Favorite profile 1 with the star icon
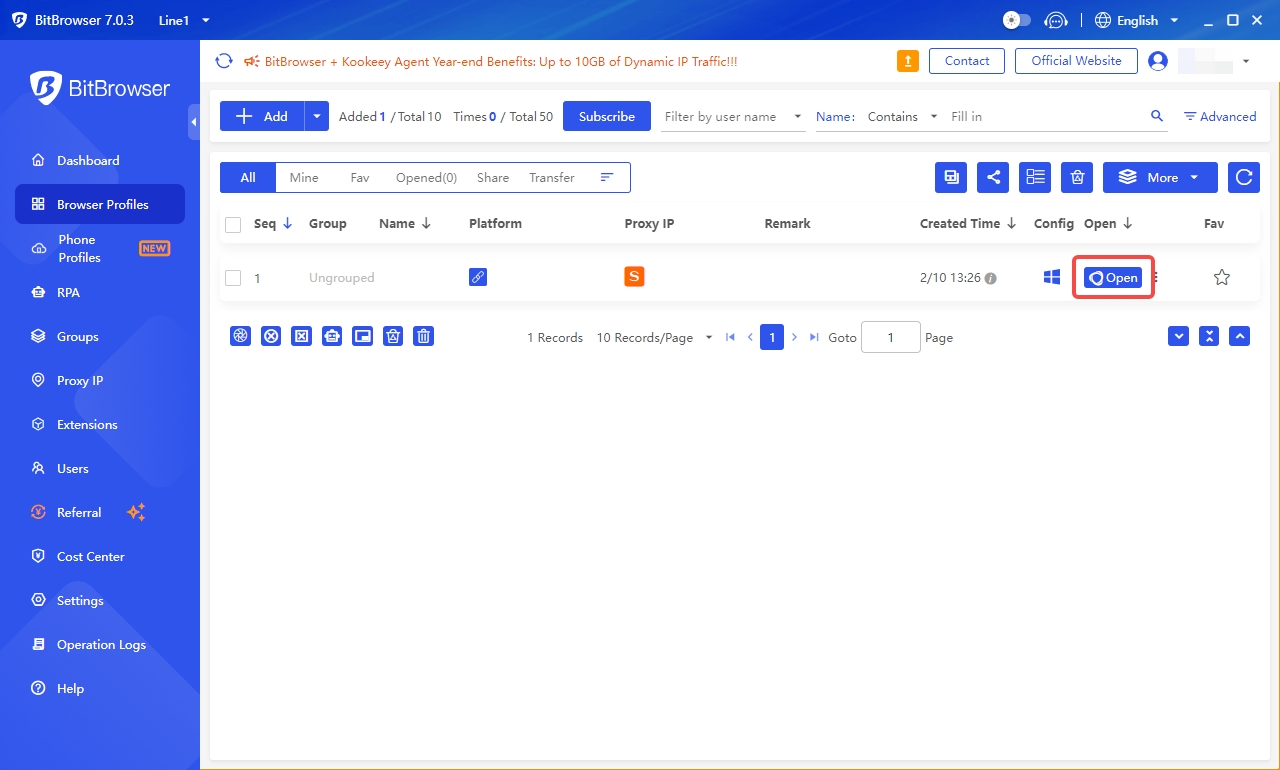Viewport: 1280px width, 770px height. coord(1221,278)
